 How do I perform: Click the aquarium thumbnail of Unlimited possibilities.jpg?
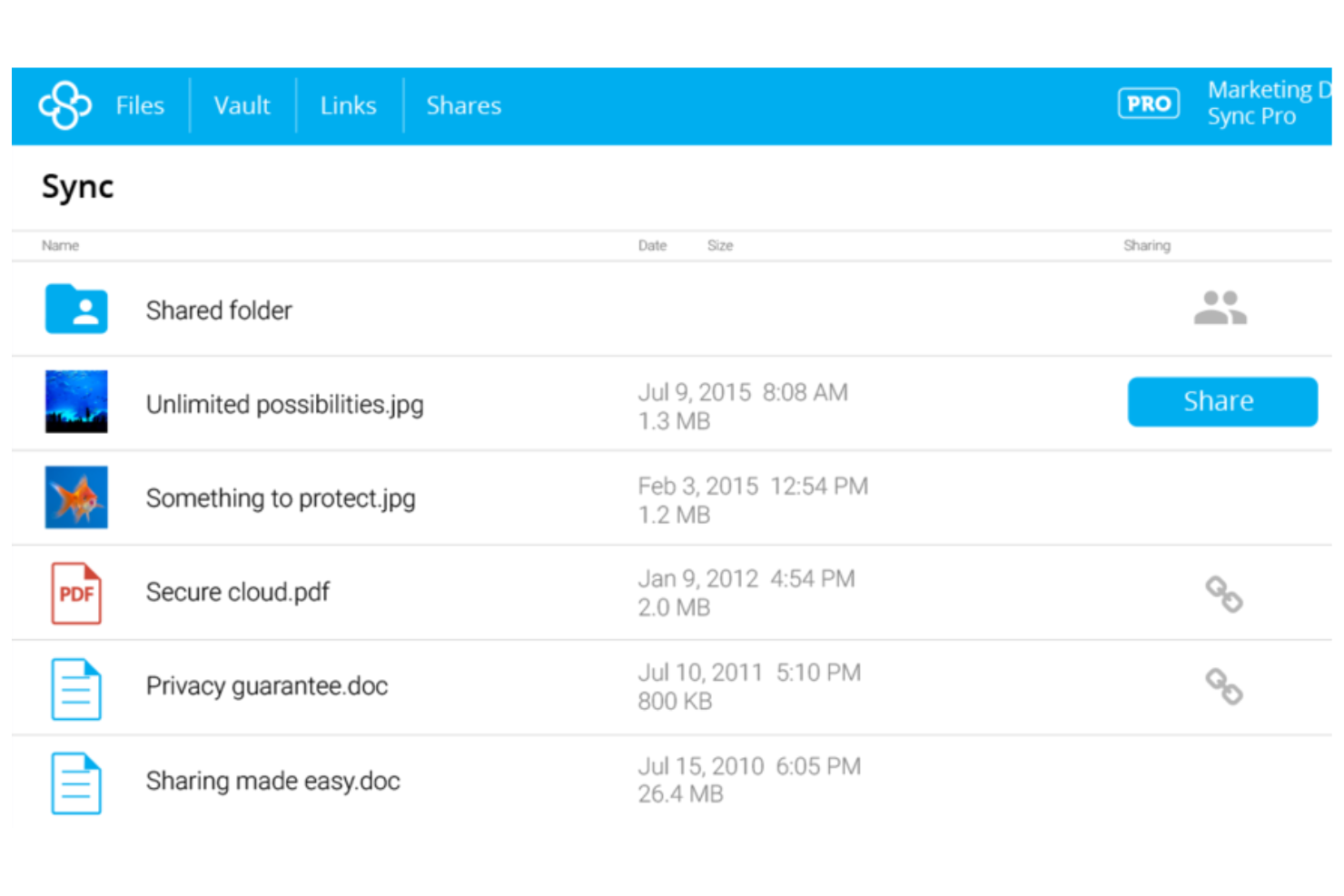point(76,402)
